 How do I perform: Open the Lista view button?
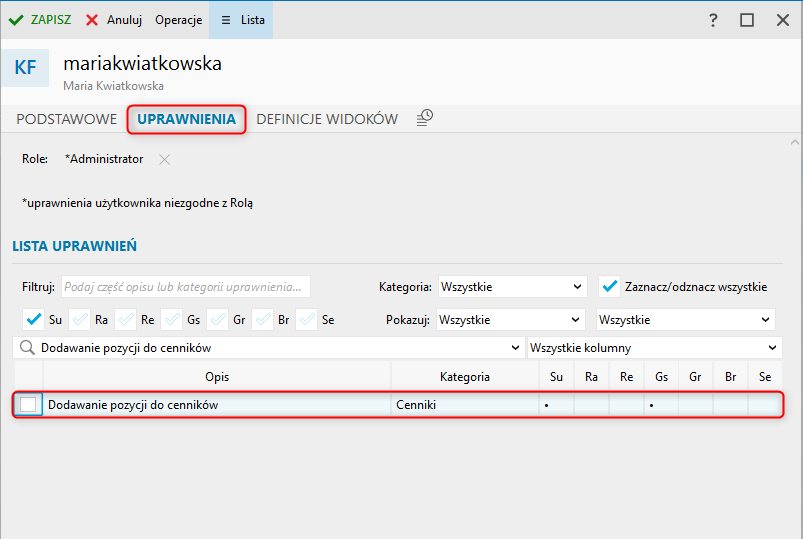[x=241, y=20]
